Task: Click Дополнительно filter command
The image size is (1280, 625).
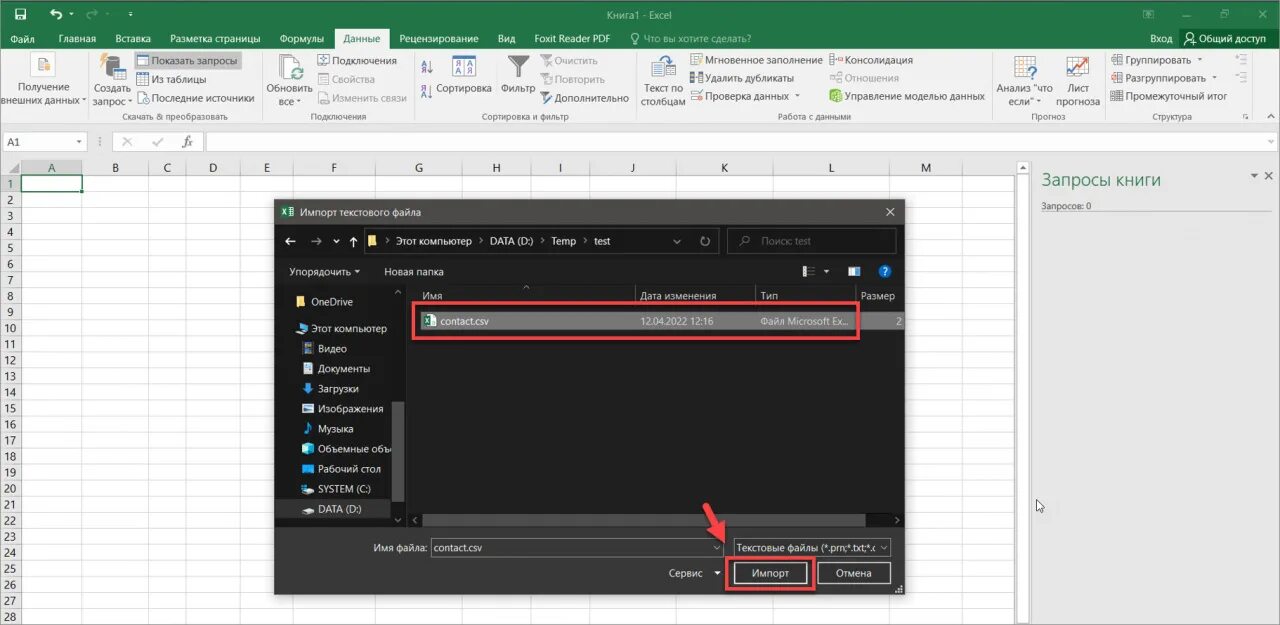Action: coord(584,98)
